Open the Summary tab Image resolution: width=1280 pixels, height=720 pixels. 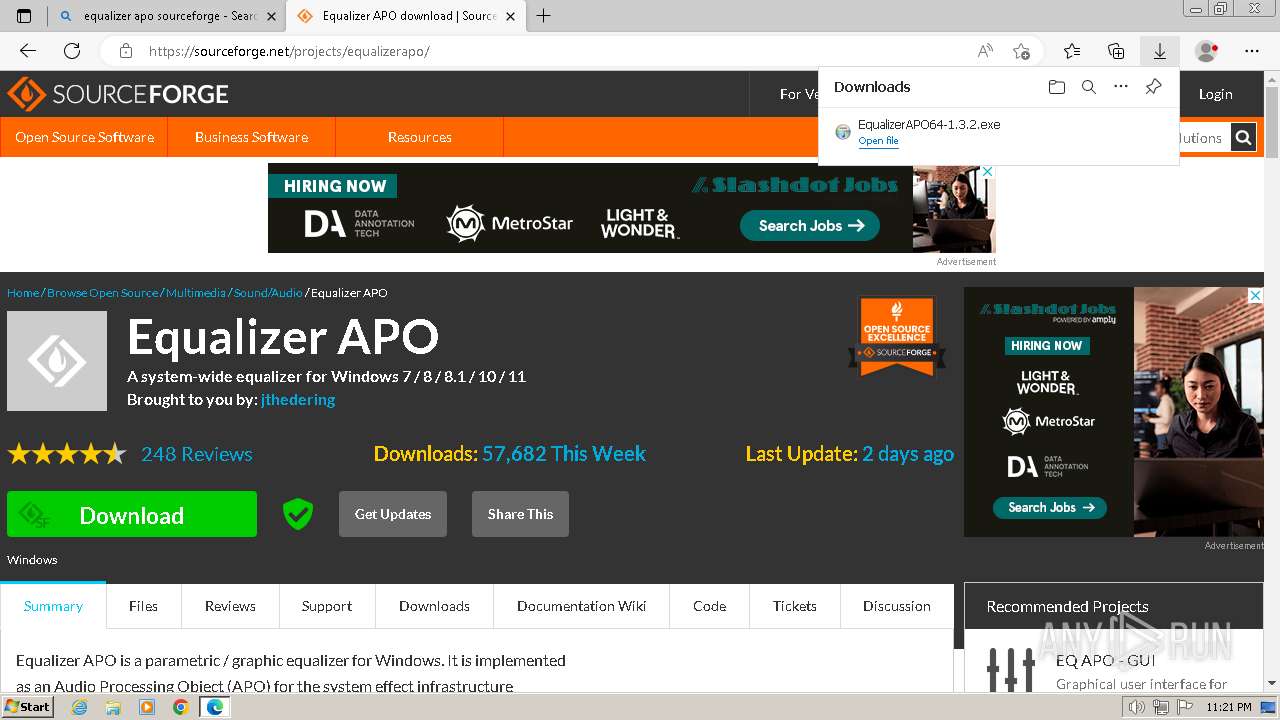[53, 606]
